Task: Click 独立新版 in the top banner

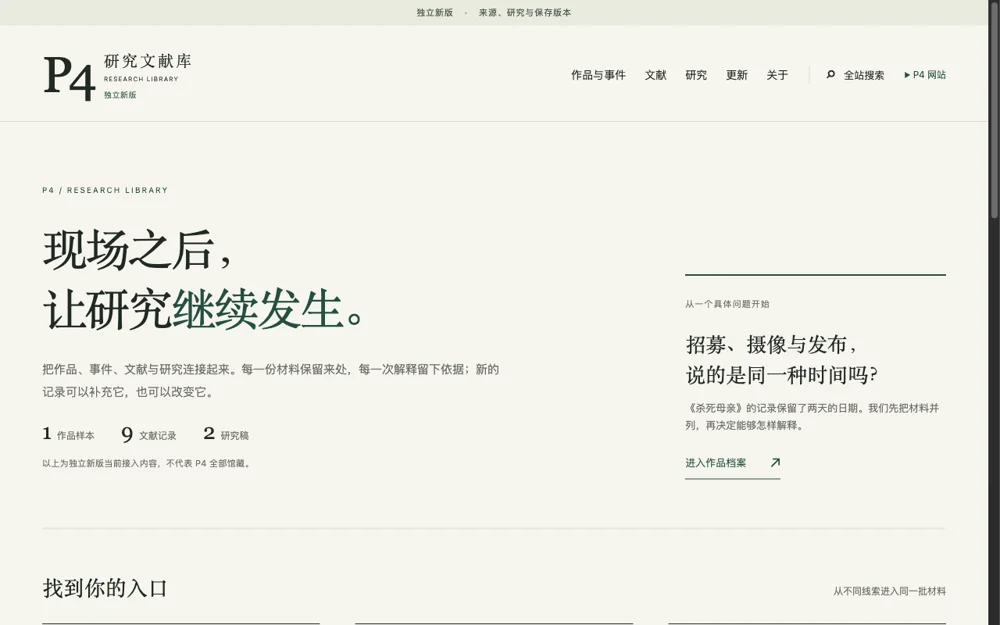Action: [x=434, y=13]
